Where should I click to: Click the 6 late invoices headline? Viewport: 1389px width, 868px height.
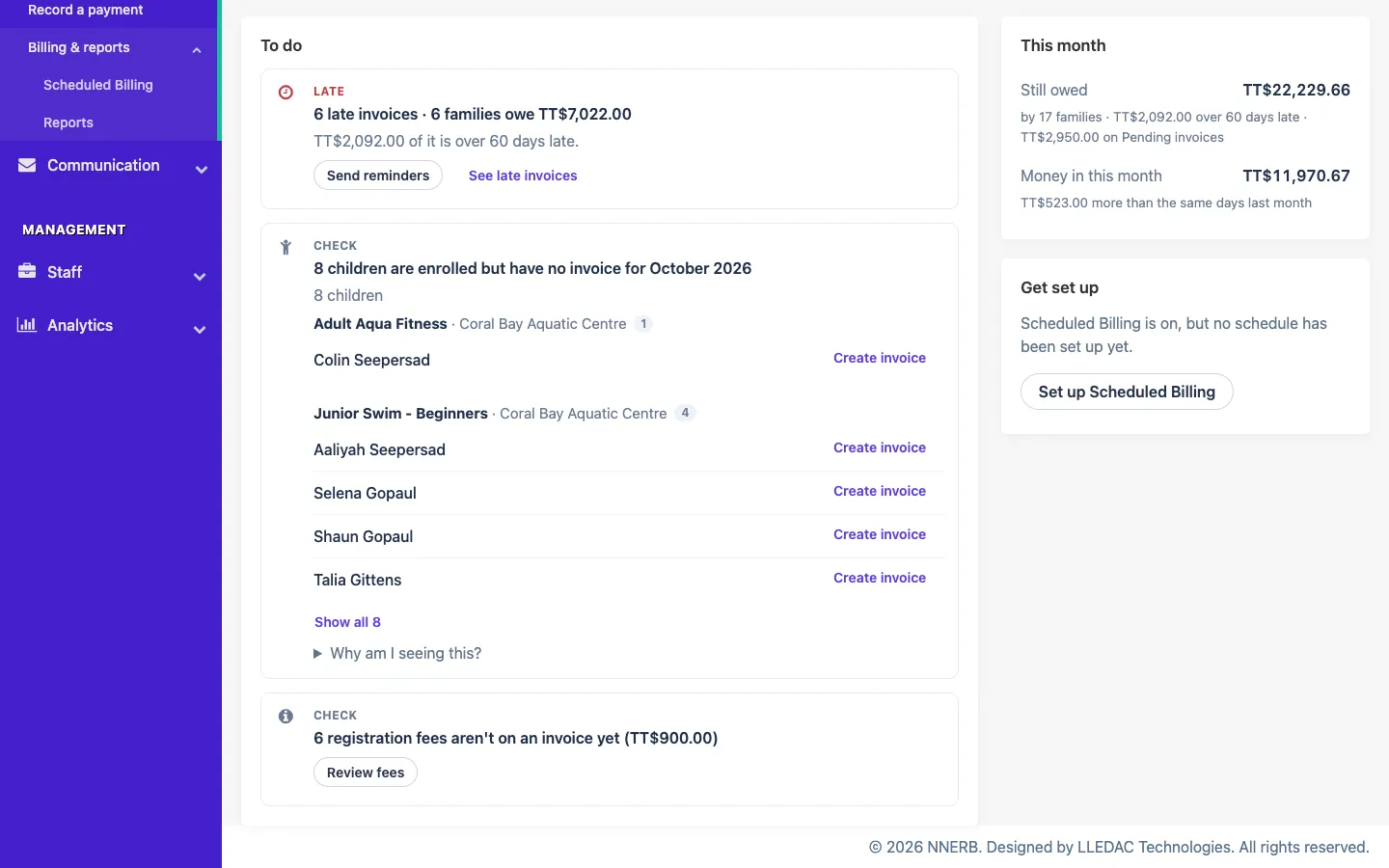click(x=473, y=114)
